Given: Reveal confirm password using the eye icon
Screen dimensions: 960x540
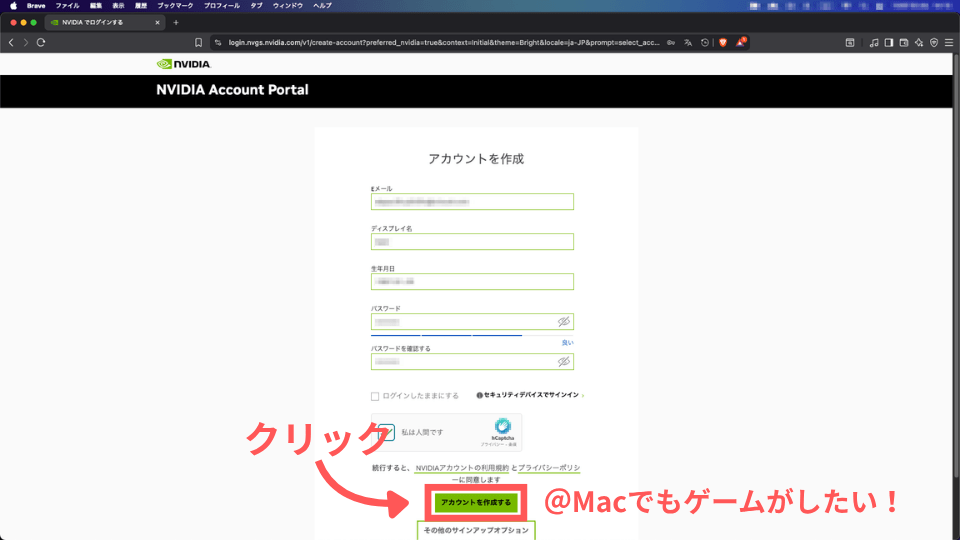Looking at the screenshot, I should click(563, 361).
